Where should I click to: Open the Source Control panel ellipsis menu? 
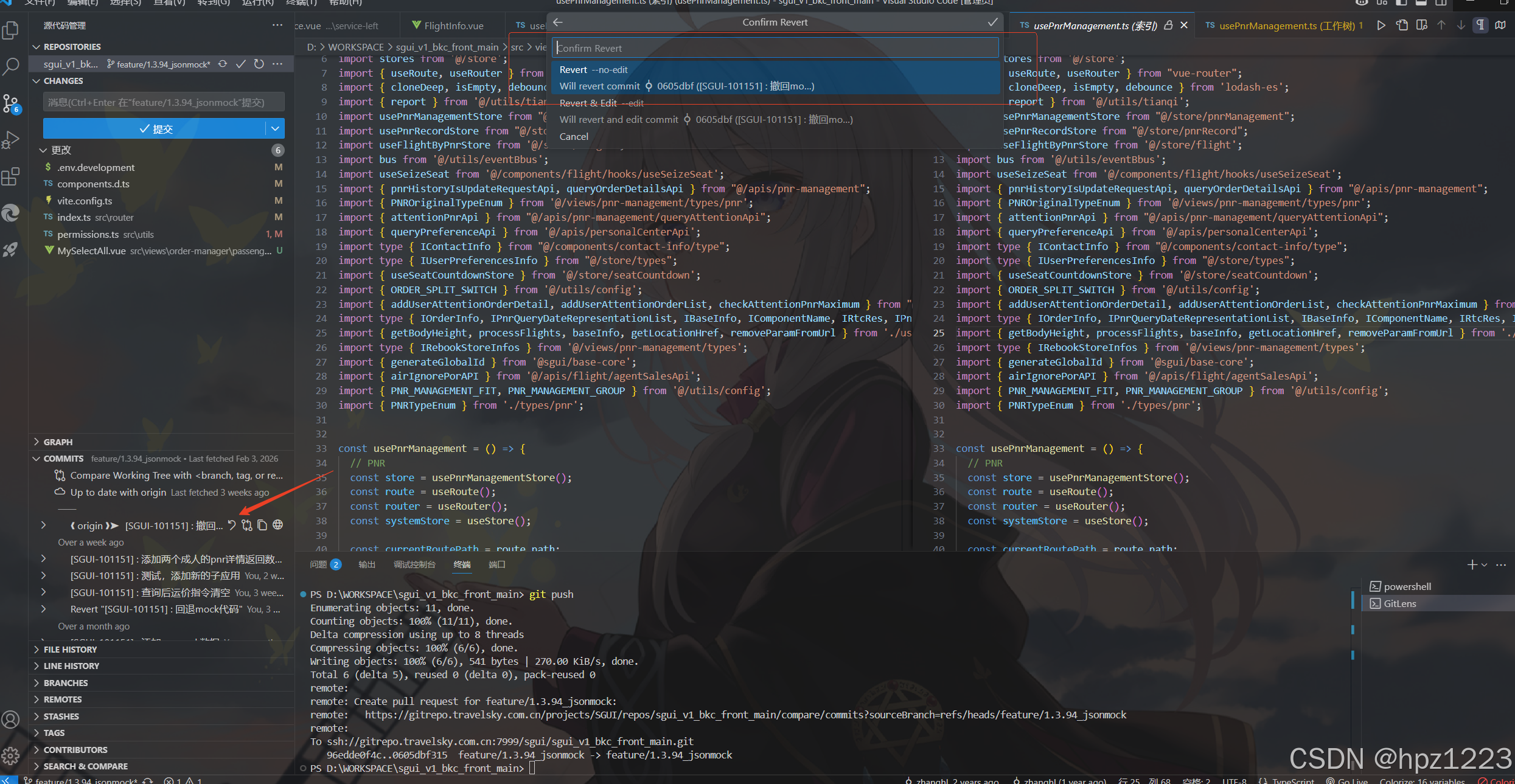[277, 25]
